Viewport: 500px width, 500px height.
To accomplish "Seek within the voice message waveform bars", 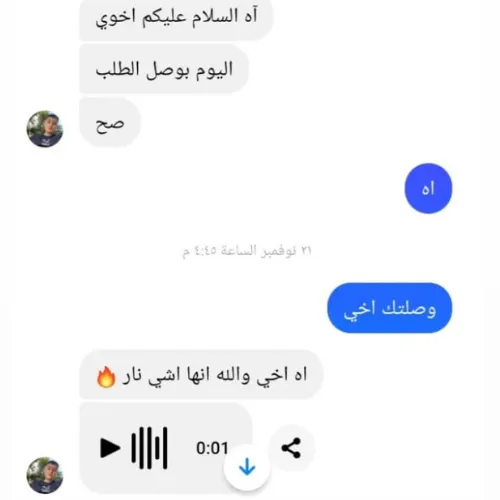I will [149, 448].
